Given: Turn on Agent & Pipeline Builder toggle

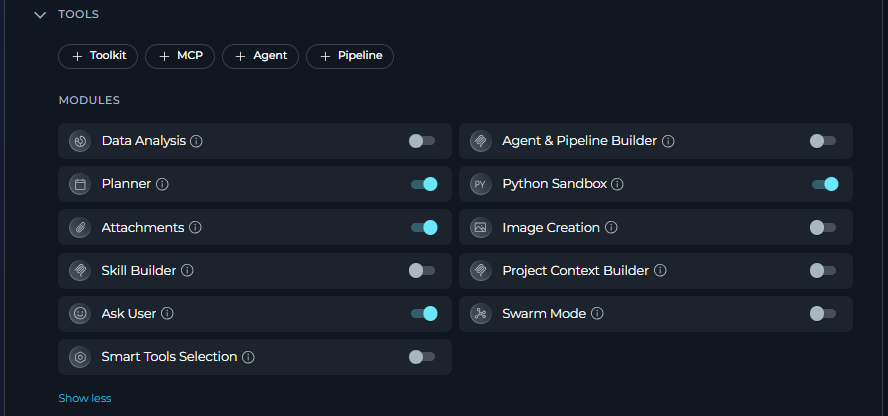Looking at the screenshot, I should point(823,141).
